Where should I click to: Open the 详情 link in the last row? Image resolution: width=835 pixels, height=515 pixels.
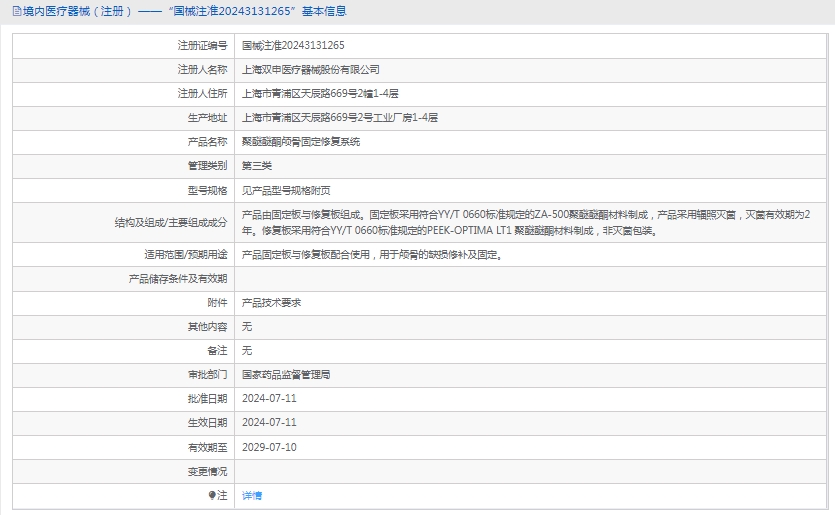[252, 495]
